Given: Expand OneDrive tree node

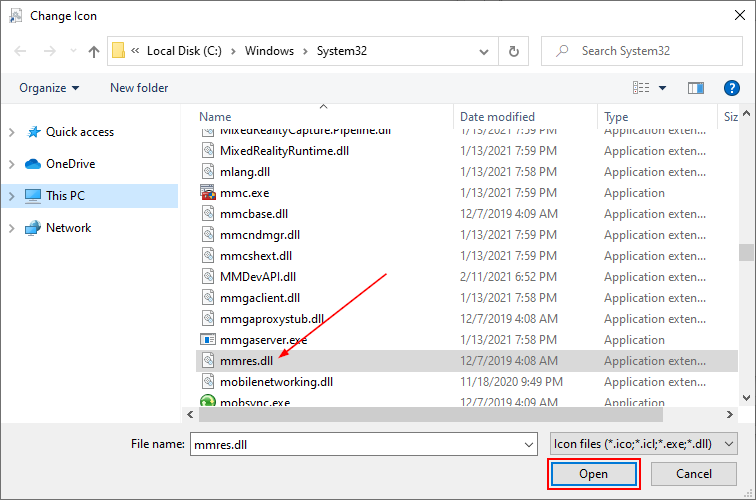Looking at the screenshot, I should tap(12, 164).
